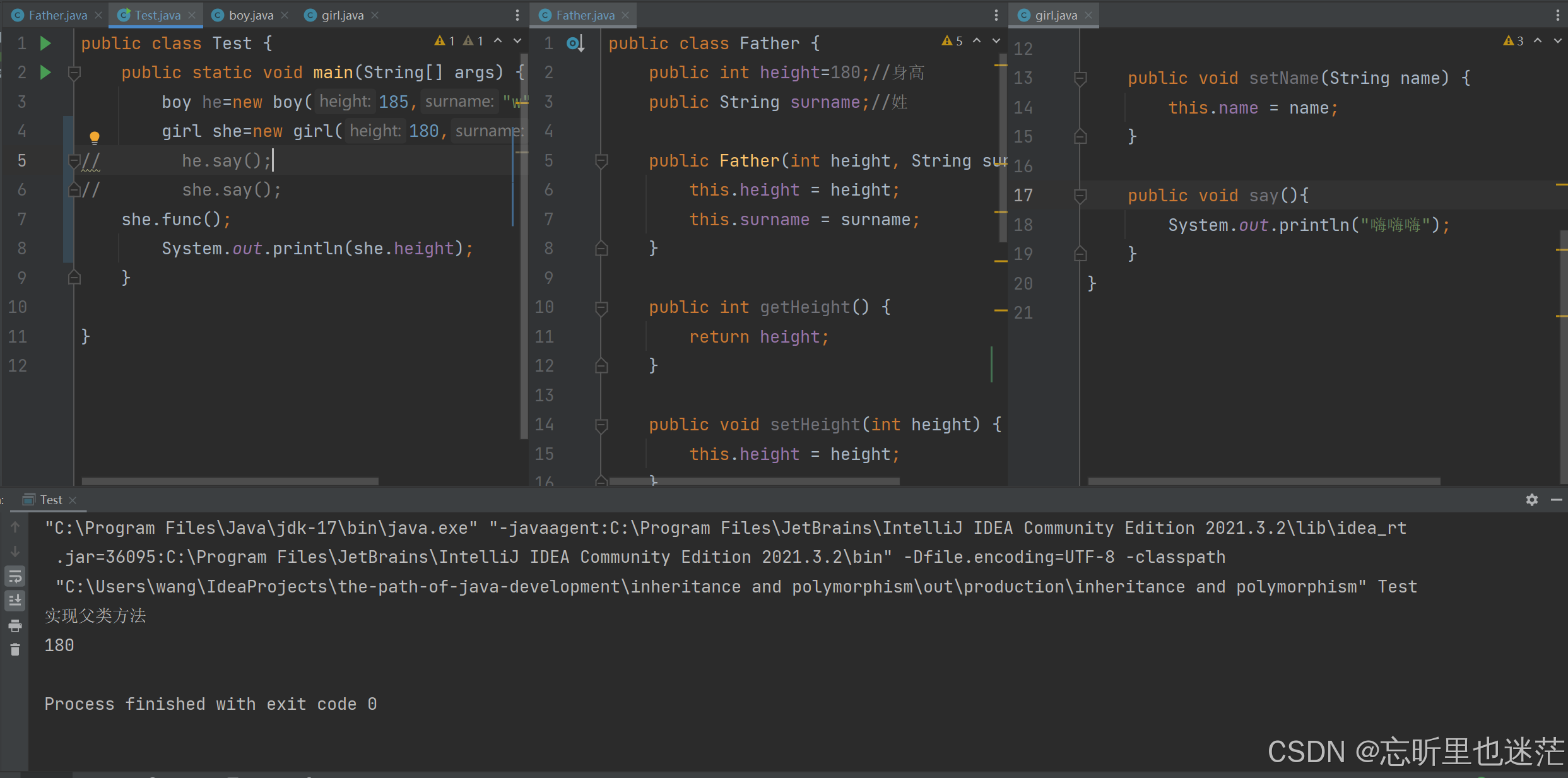Run Test class via green gutter play icon
The width and height of the screenshot is (1568, 778).
pyautogui.click(x=44, y=43)
